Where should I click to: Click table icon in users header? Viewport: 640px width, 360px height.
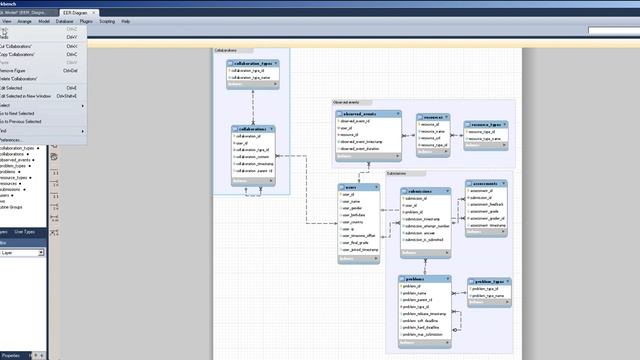[342, 187]
